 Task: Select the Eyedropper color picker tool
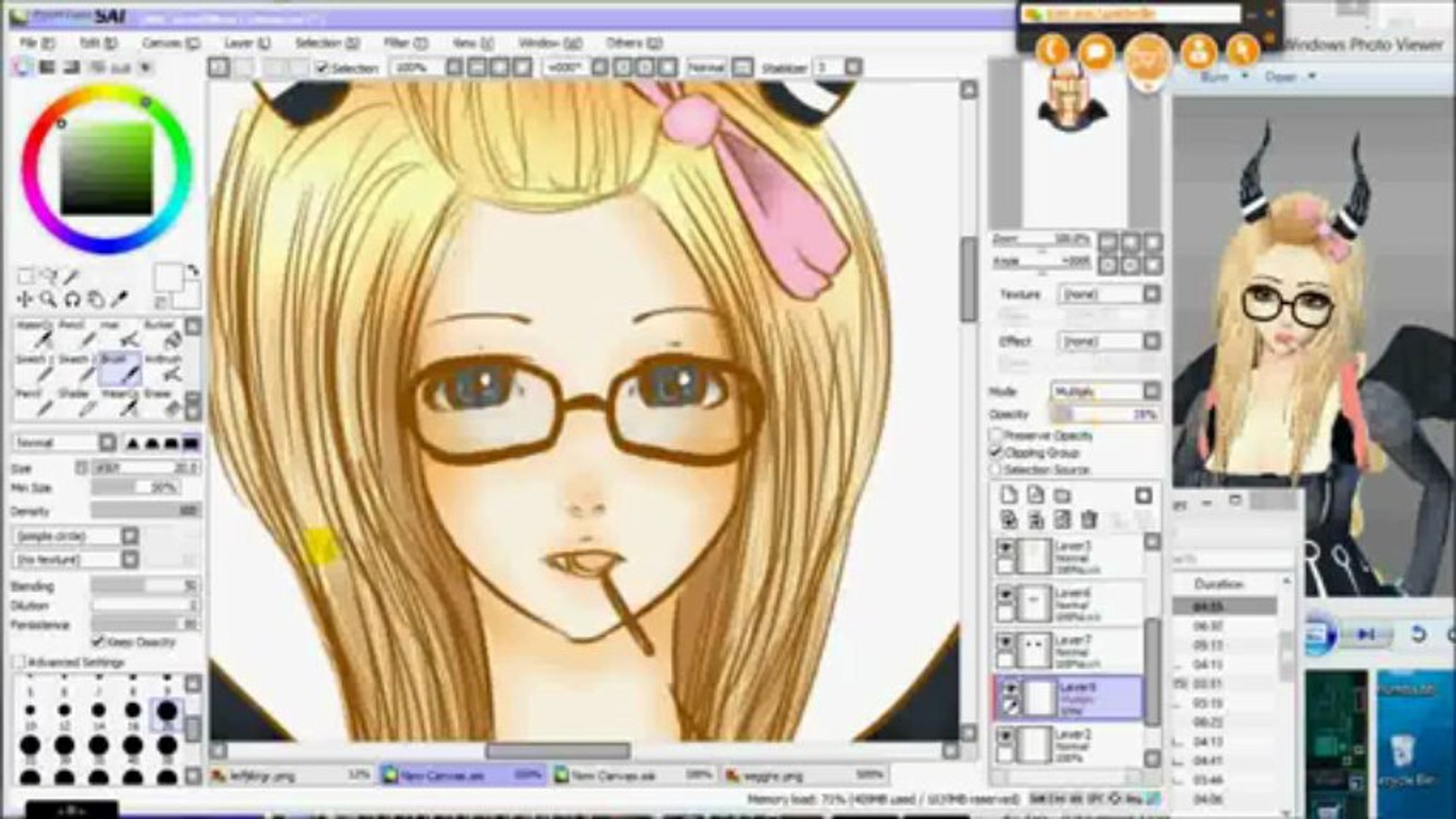tap(120, 300)
